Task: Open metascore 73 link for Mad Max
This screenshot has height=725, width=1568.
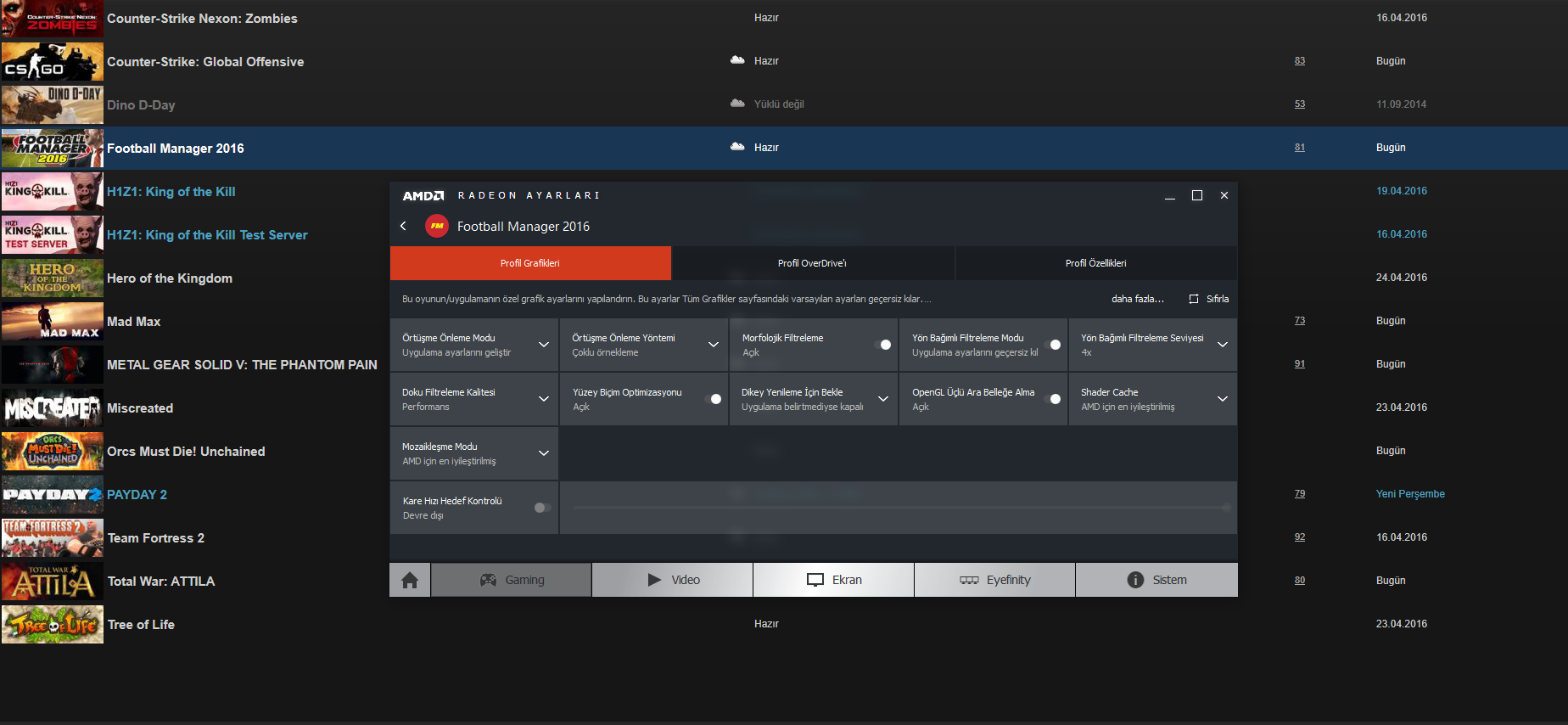Action: [x=1300, y=321]
